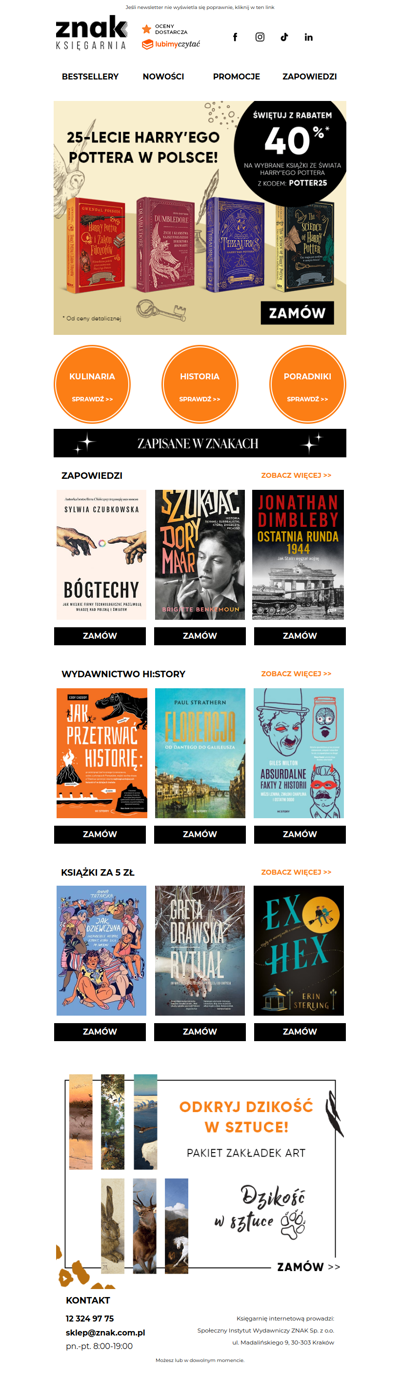Click Zamów under Ostatnia Runda 1944
Viewport: 400px width, 1387px height.
point(300,636)
